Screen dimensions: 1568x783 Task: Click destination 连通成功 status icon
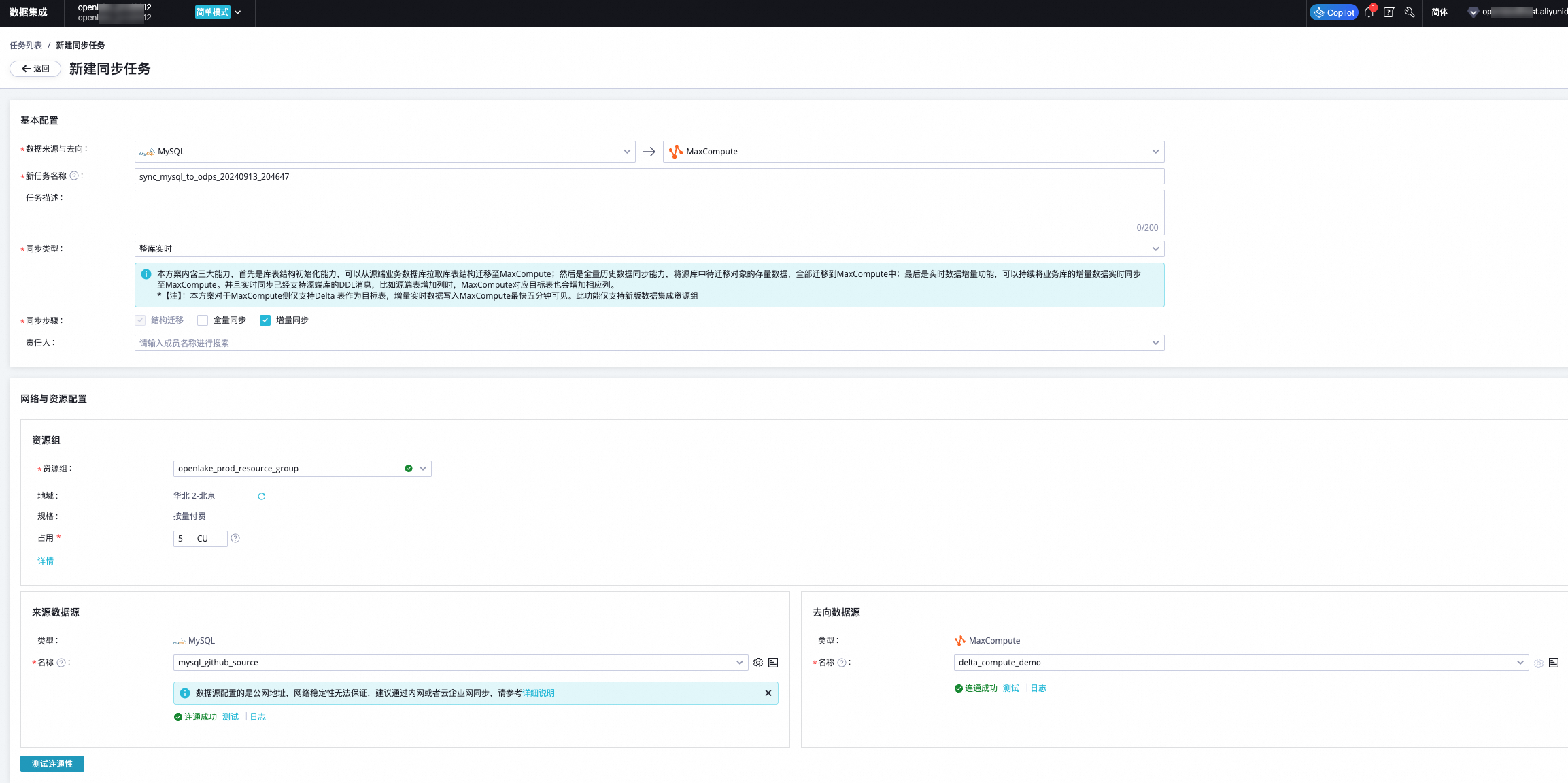click(x=959, y=688)
